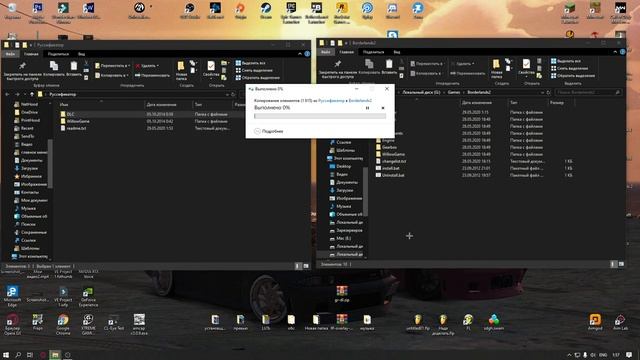Screen dimensions: 640x360
Task: Click the Удалить red X in Русификатор ribbon
Action: coord(138,66)
